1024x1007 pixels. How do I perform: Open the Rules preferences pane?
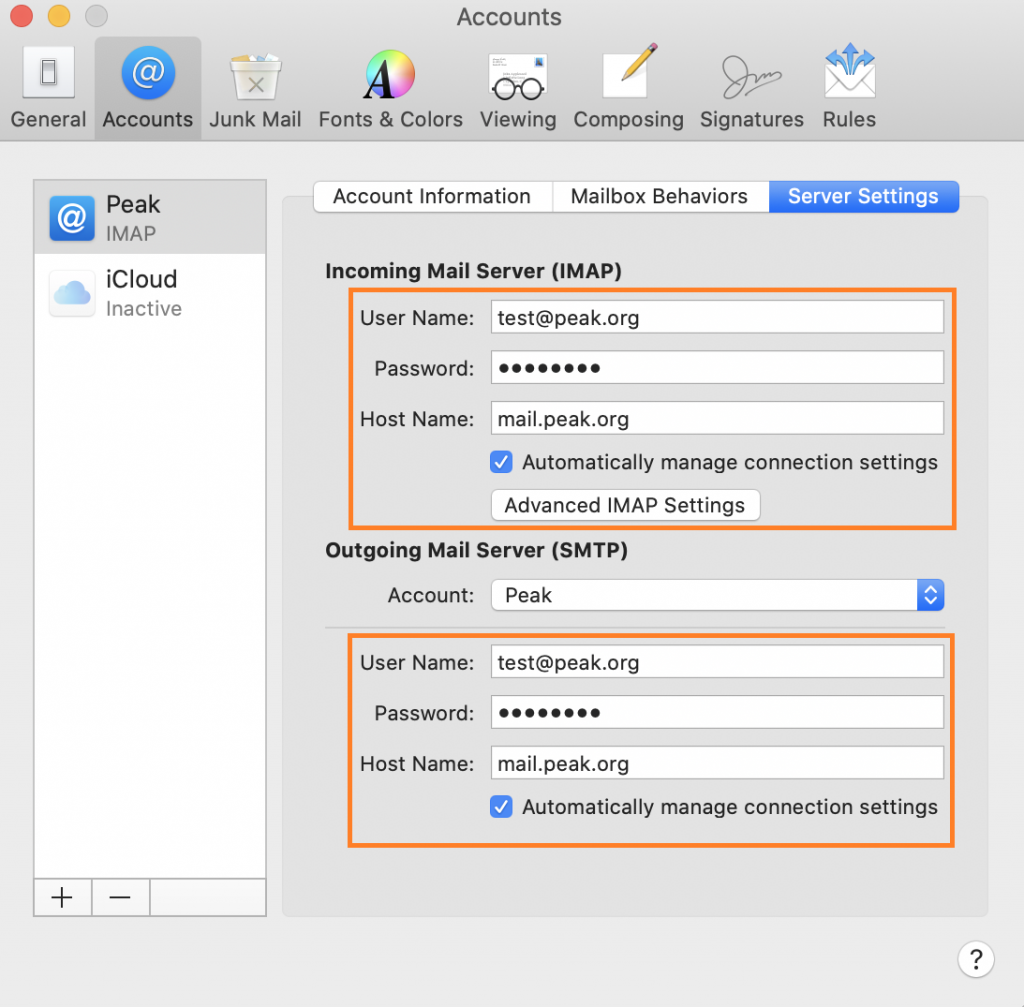(x=849, y=88)
